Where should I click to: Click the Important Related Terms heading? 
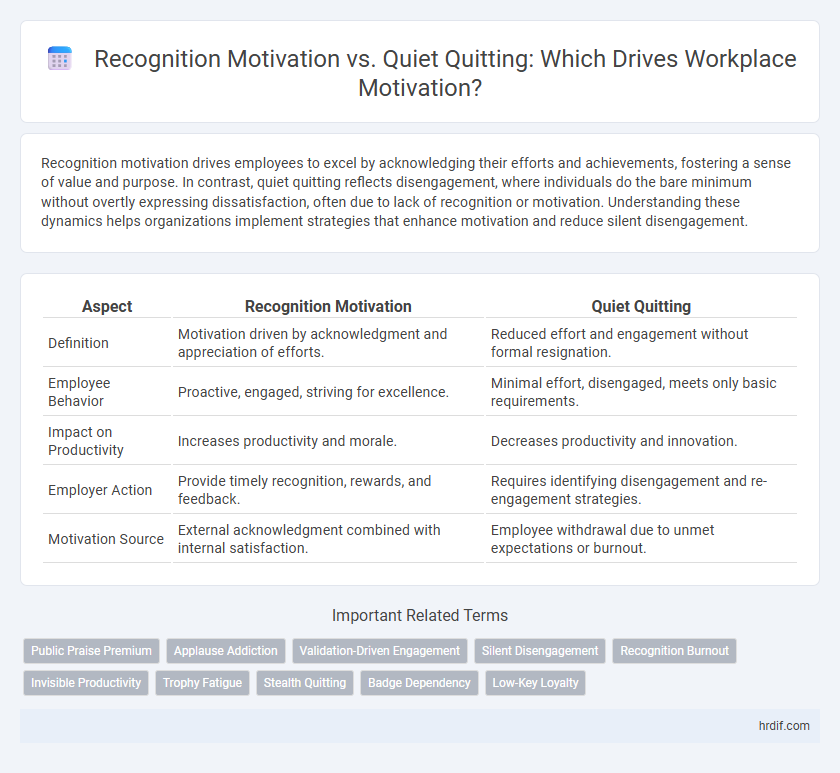420,616
